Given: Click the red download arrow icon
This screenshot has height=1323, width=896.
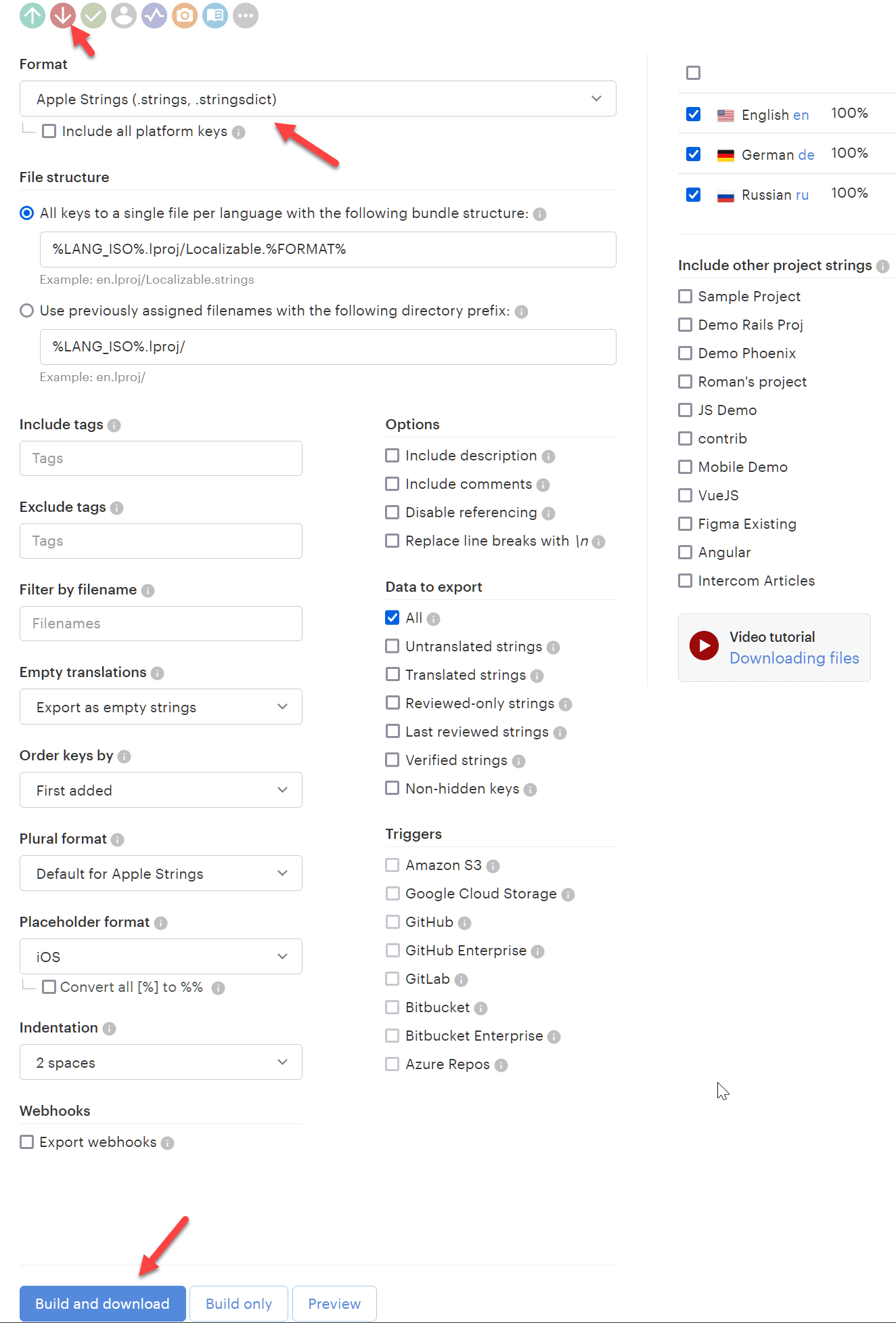Looking at the screenshot, I should pyautogui.click(x=63, y=15).
